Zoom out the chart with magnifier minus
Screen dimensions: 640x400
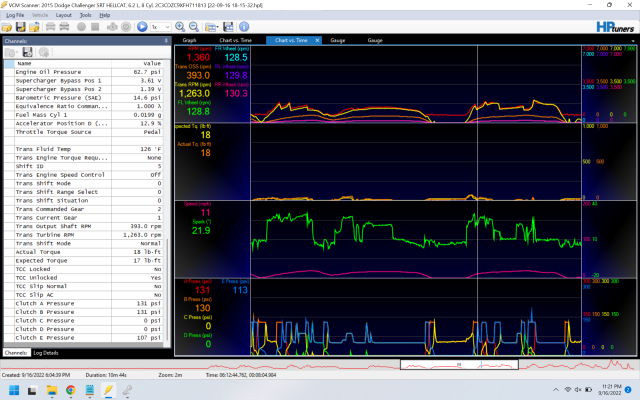(194, 27)
